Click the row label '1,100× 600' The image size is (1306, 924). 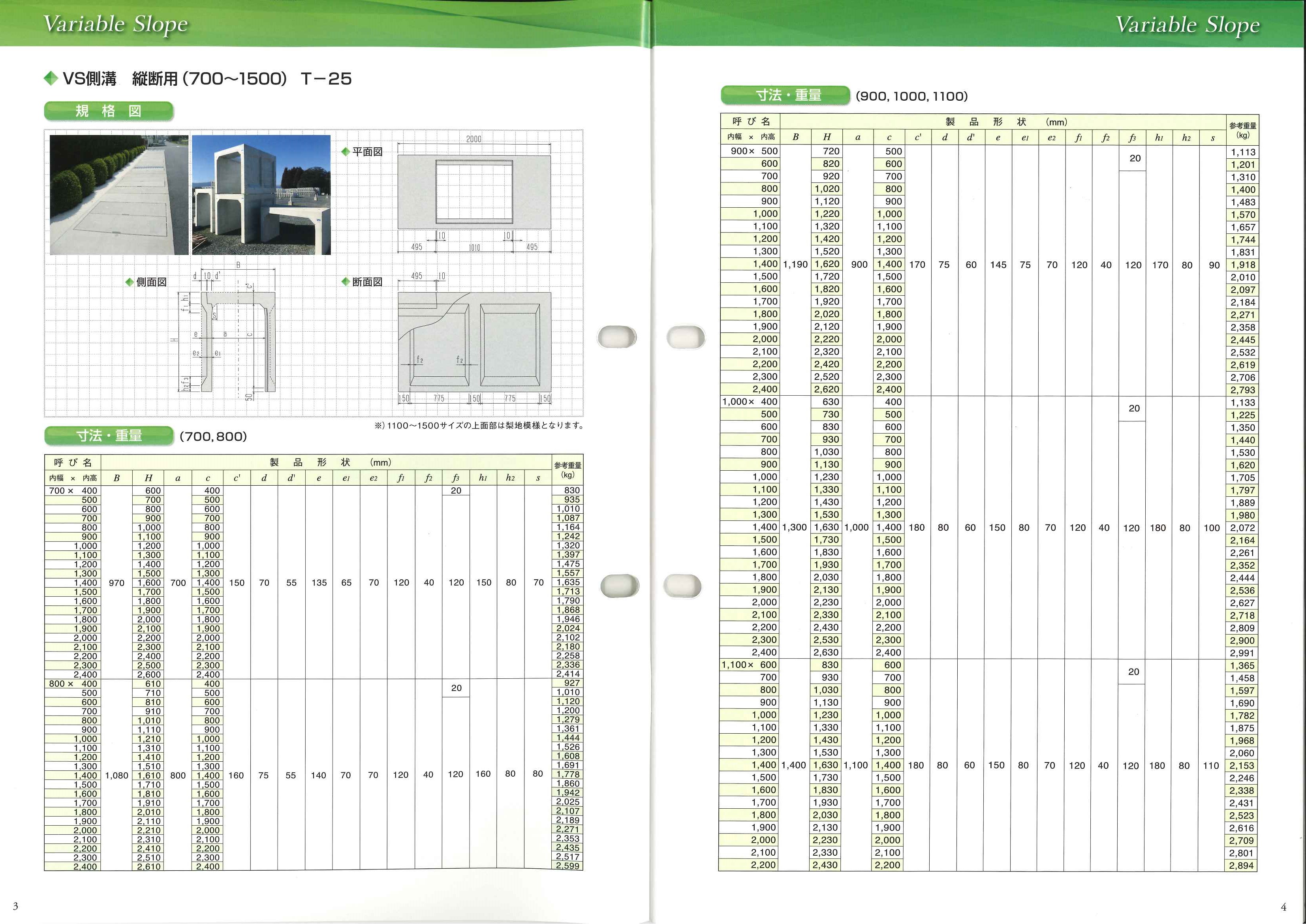pyautogui.click(x=750, y=665)
